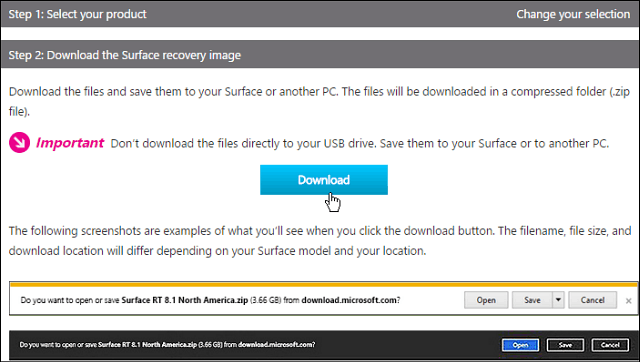Image resolution: width=640 pixels, height=362 pixels.
Task: Click the zip filename in light notification bar
Action: point(184,300)
